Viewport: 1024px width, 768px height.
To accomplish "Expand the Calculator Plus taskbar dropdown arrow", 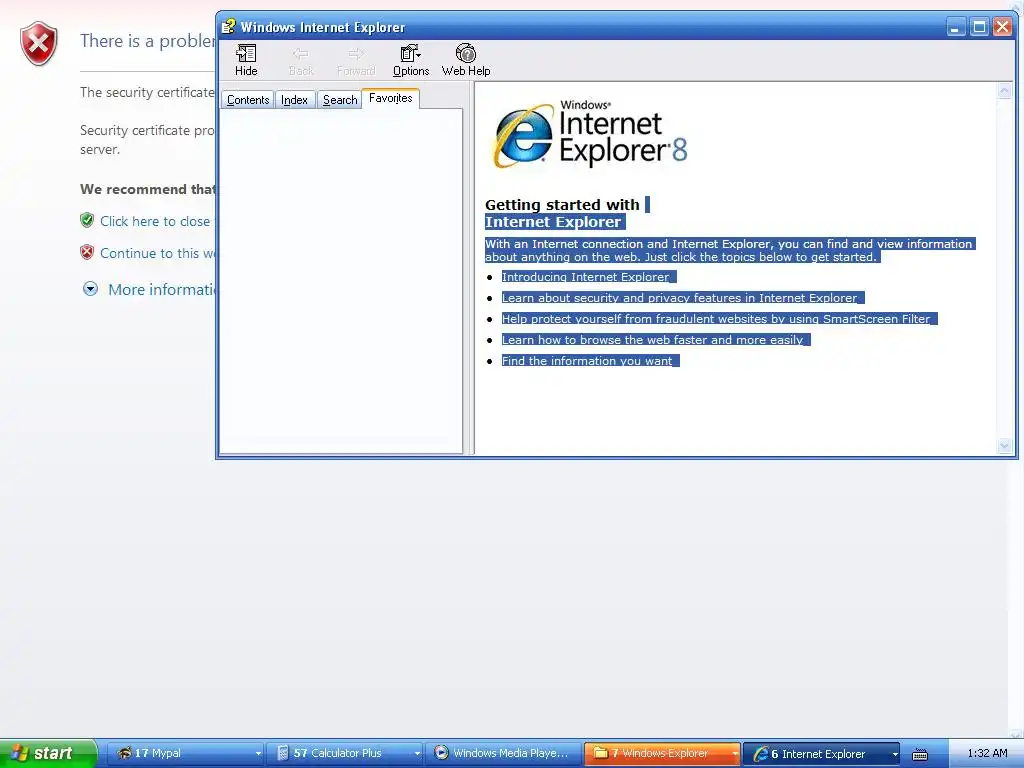I will (417, 754).
